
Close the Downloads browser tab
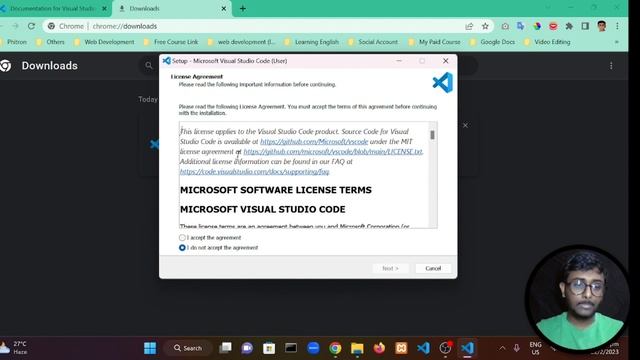224,8
